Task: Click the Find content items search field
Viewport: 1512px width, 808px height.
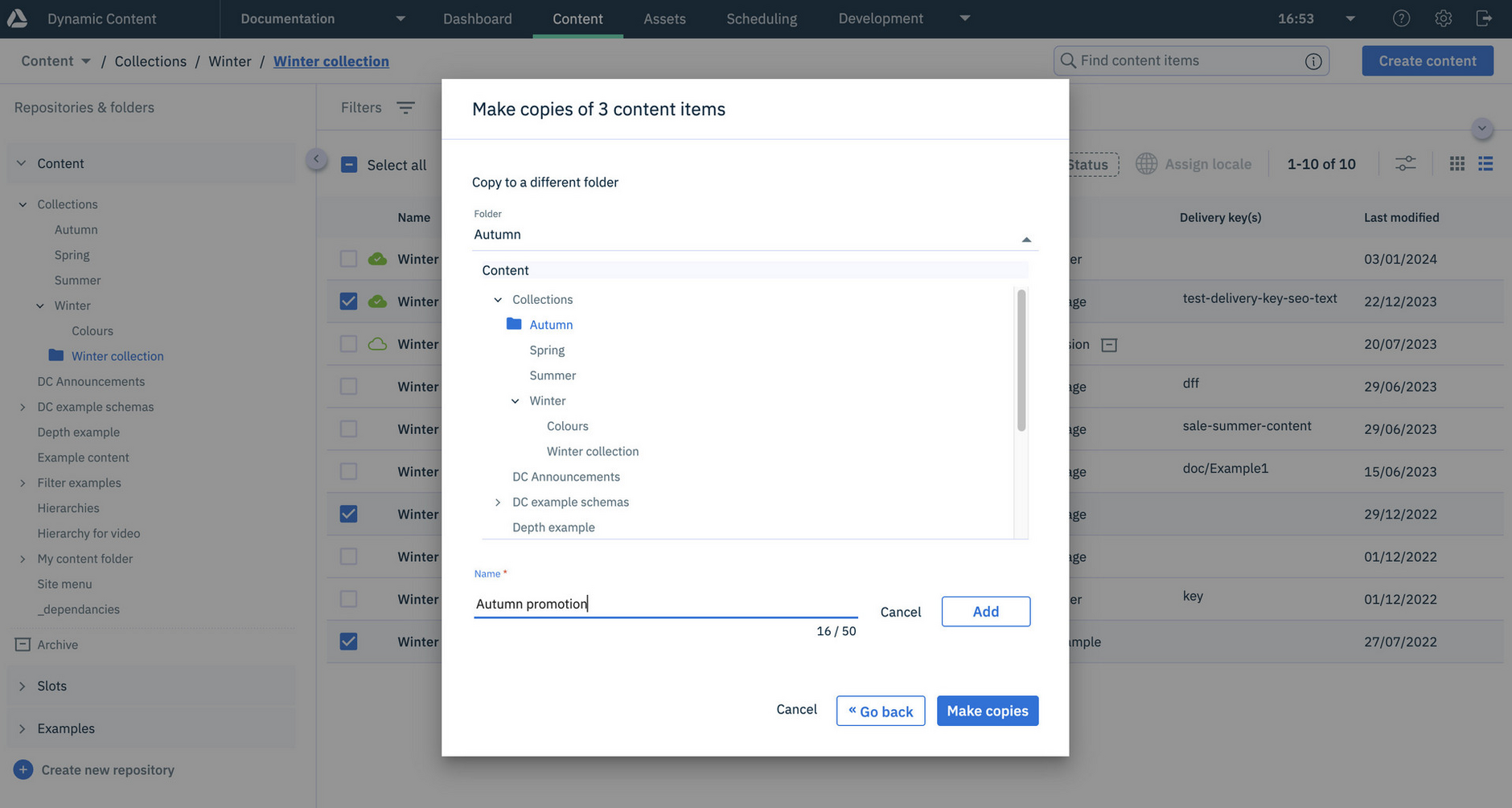Action: click(x=1191, y=60)
